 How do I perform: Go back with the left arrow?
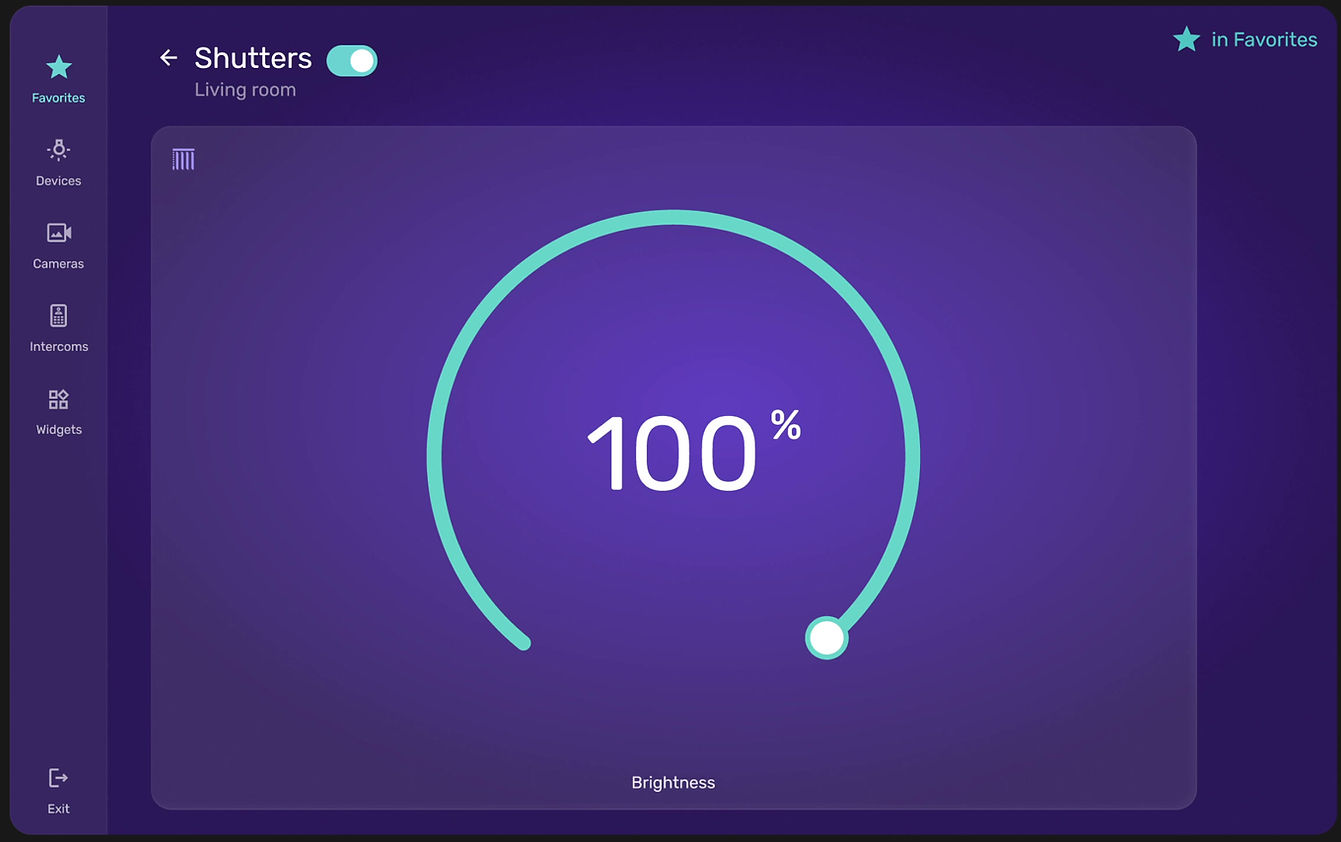[x=168, y=58]
